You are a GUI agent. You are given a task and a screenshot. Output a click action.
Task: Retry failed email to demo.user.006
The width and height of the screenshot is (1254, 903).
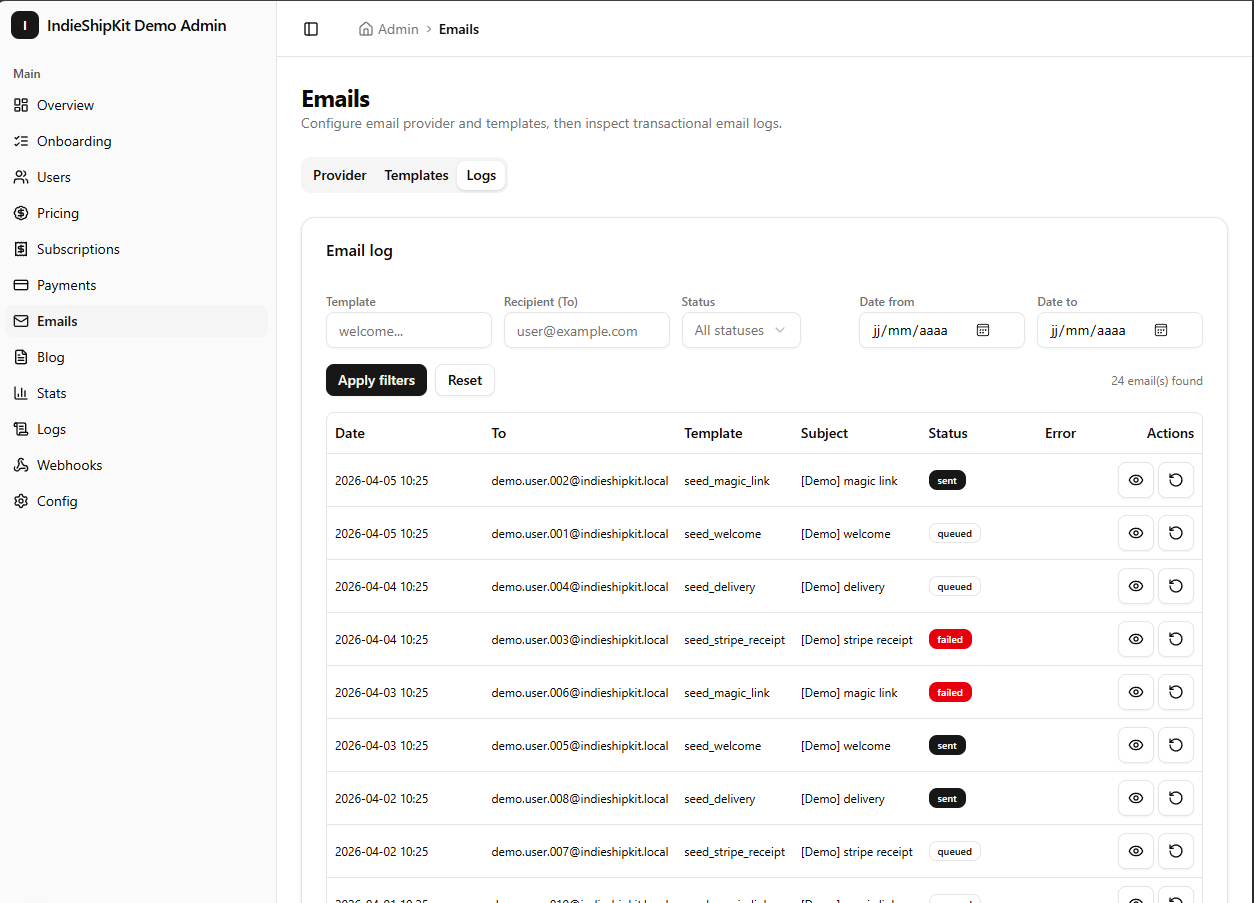coord(1176,692)
